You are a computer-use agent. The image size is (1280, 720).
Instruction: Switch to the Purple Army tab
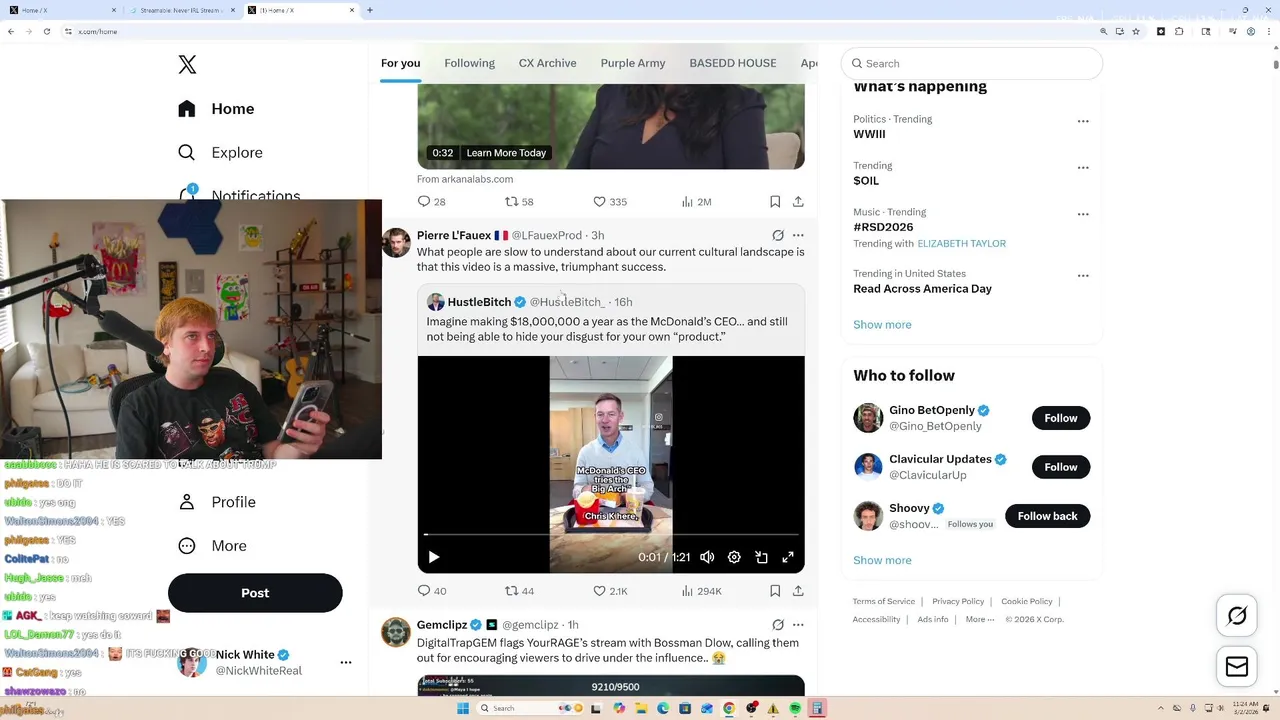(x=633, y=63)
